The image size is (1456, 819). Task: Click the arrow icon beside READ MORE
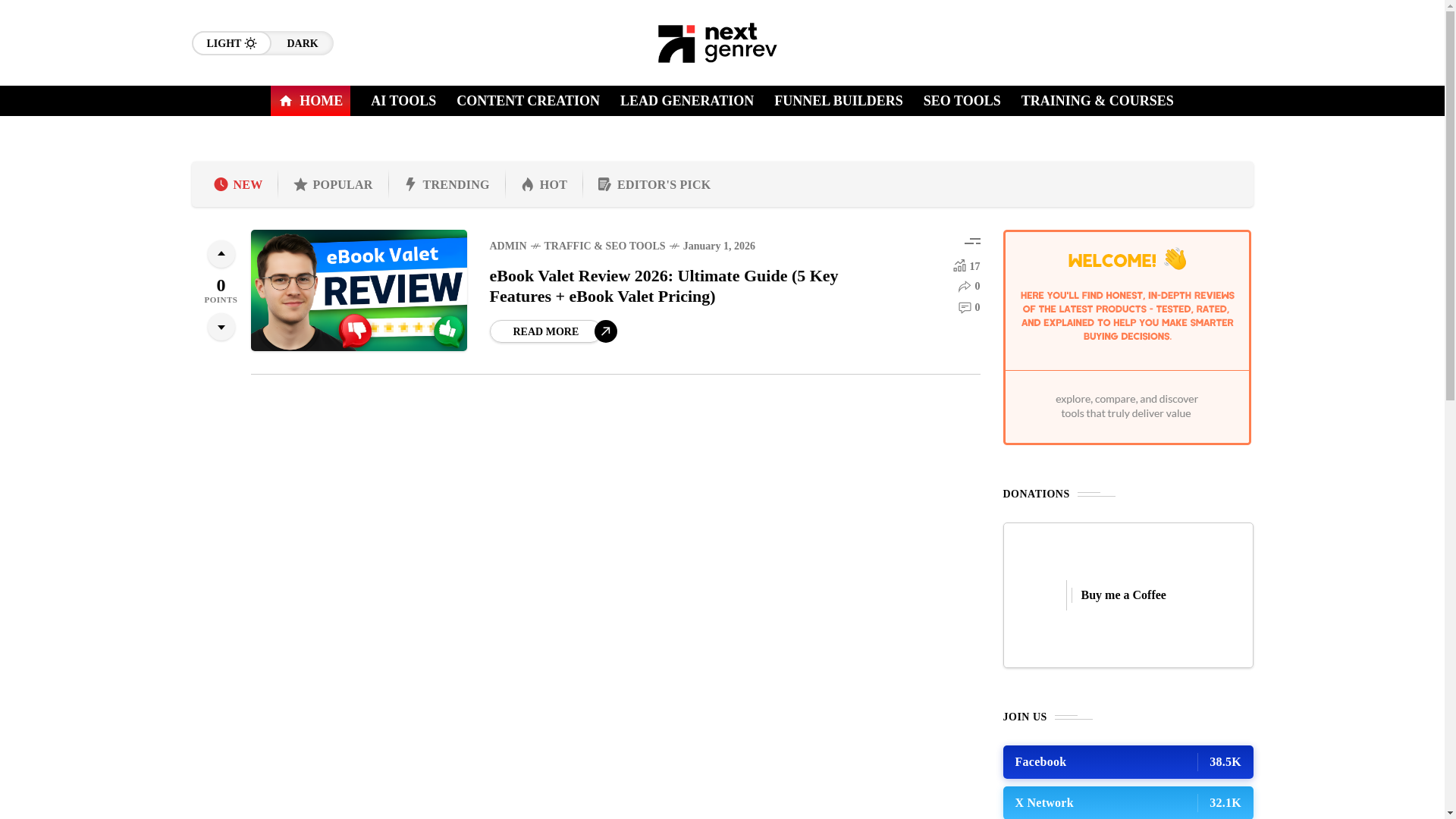[x=606, y=331]
